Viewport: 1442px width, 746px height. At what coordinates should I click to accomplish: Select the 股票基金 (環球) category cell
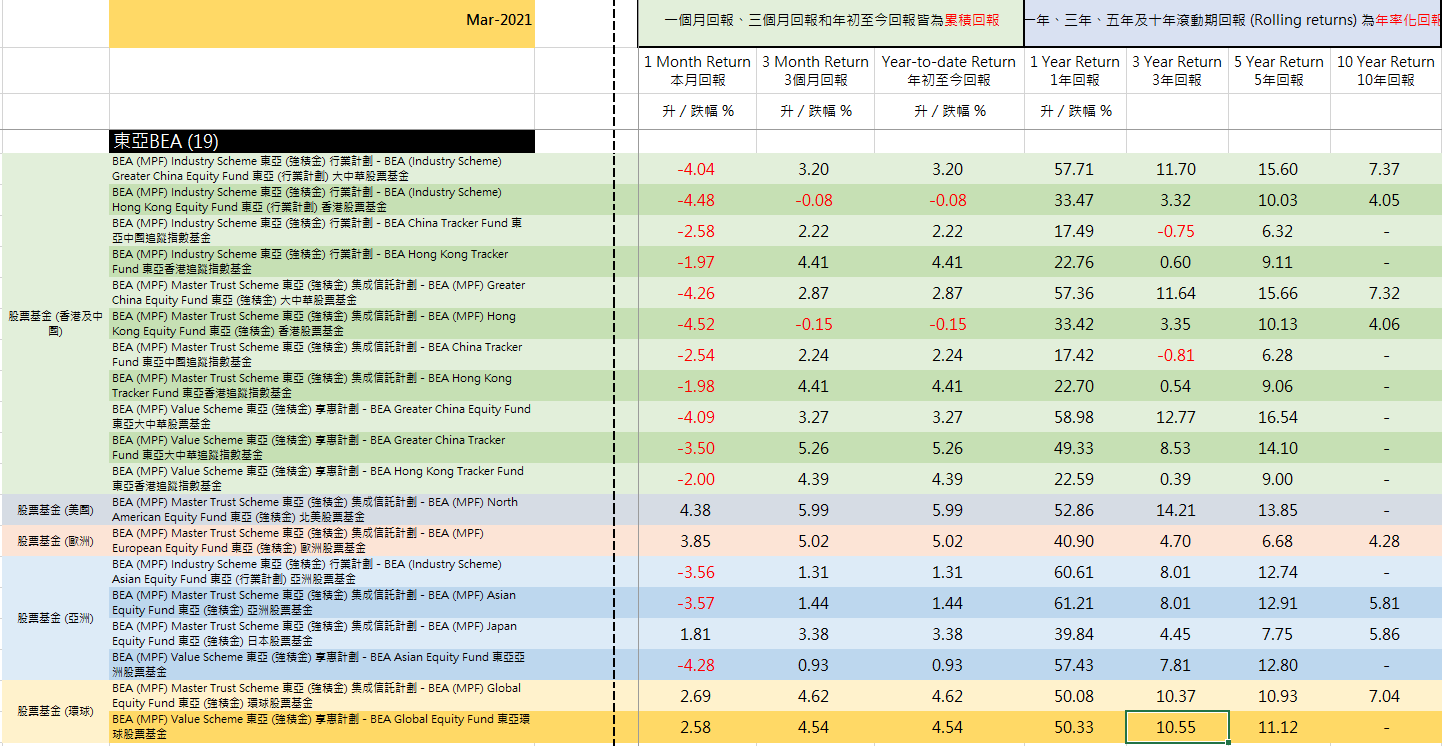pyautogui.click(x=55, y=711)
